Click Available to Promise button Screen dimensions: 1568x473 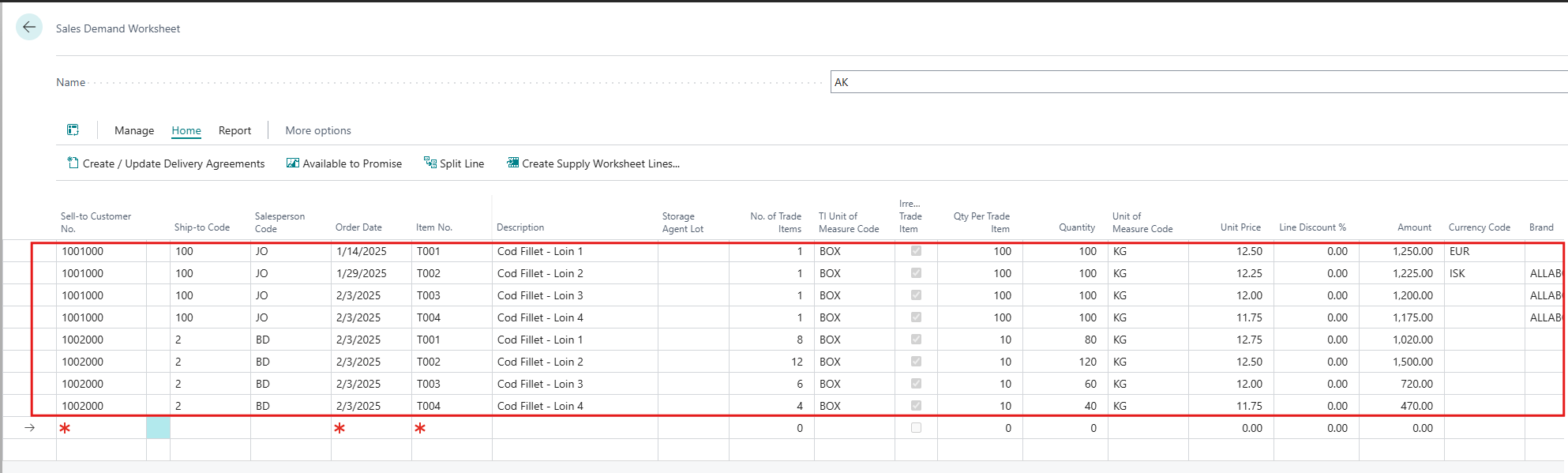pyautogui.click(x=352, y=163)
